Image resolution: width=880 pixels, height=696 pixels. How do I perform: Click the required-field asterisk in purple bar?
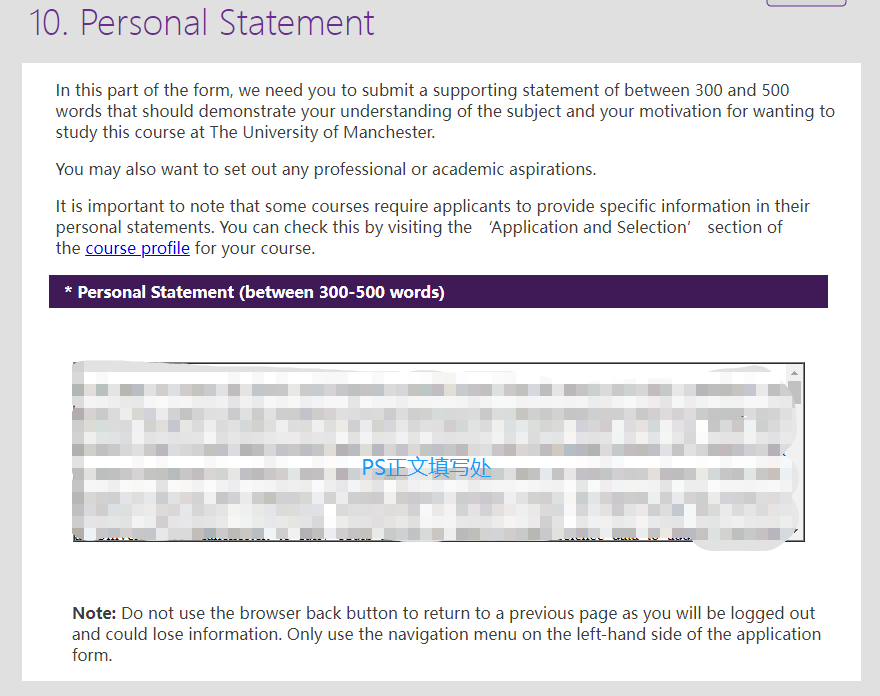[68, 291]
